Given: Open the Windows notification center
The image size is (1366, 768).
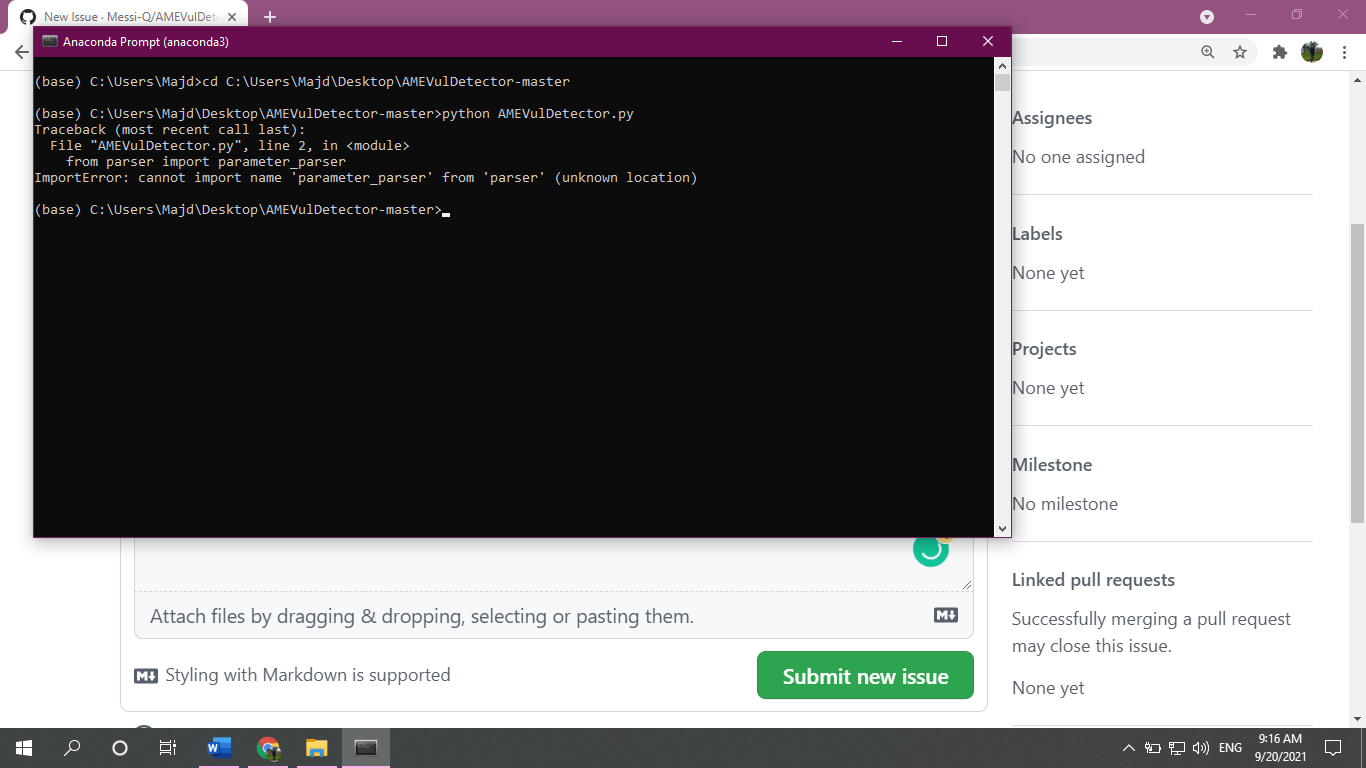Looking at the screenshot, I should 1333,748.
